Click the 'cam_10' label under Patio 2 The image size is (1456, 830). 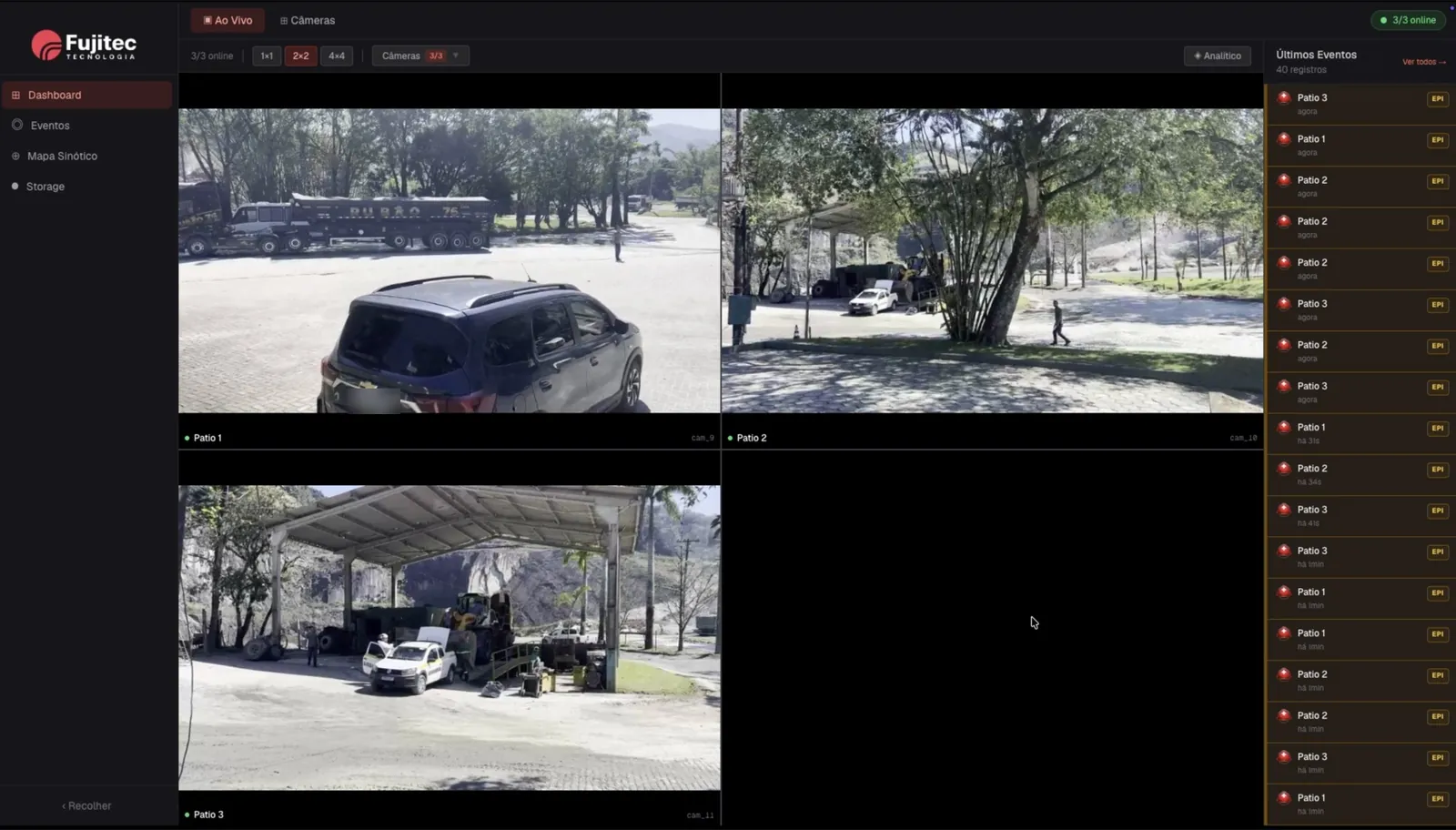(1243, 438)
